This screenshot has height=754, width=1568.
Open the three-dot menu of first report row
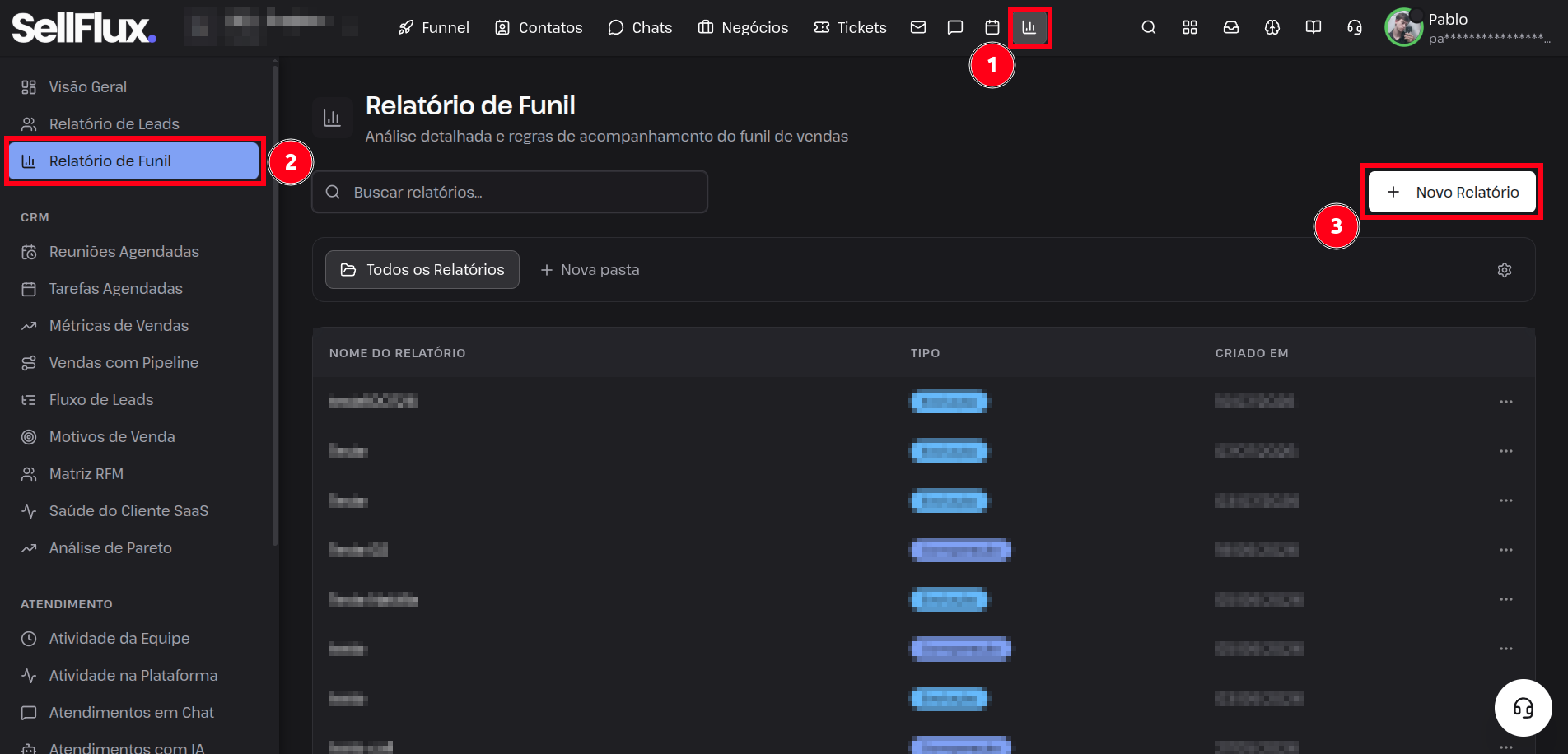tap(1506, 402)
